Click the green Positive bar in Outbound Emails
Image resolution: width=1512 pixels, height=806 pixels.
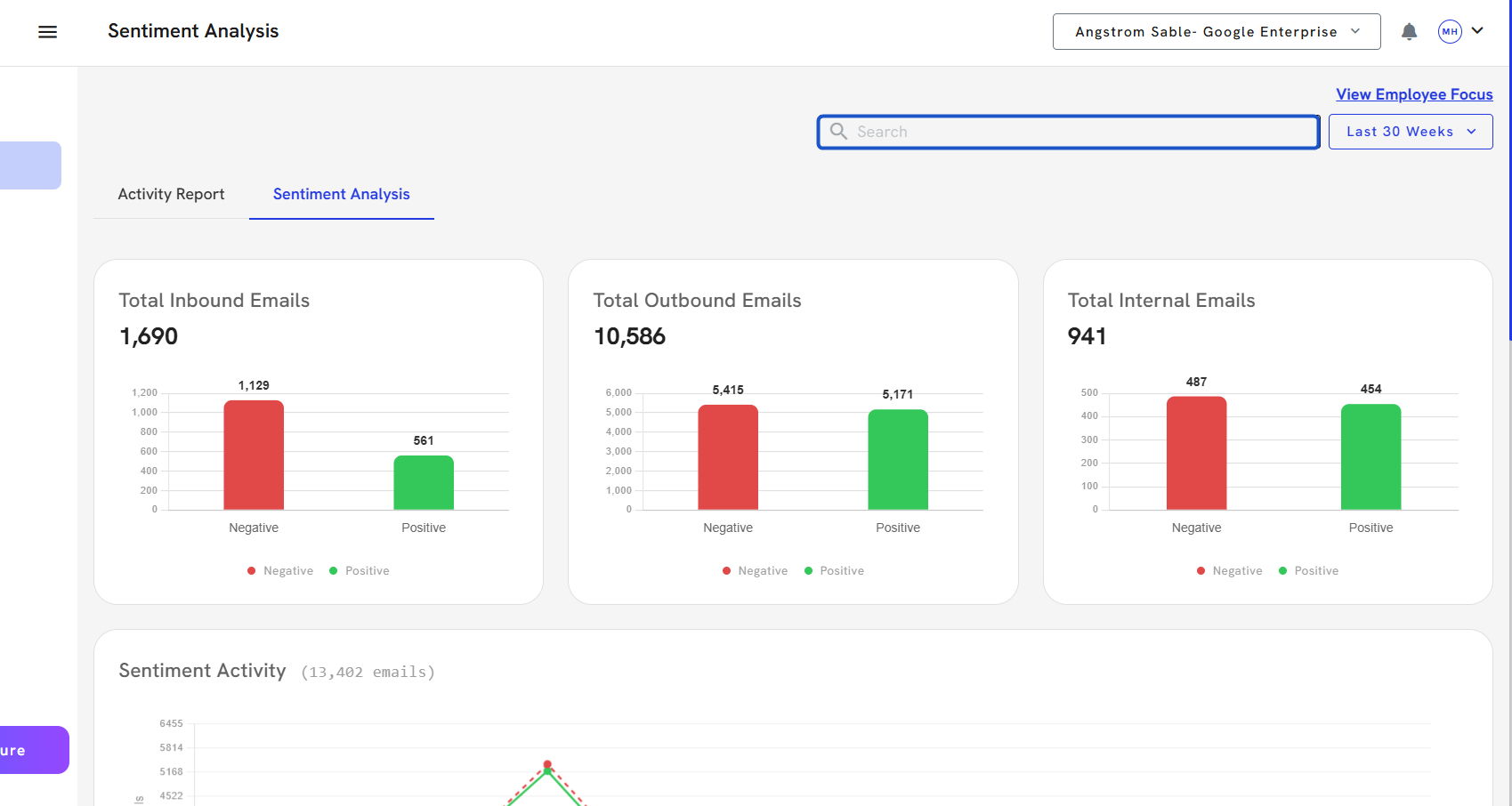click(897, 459)
